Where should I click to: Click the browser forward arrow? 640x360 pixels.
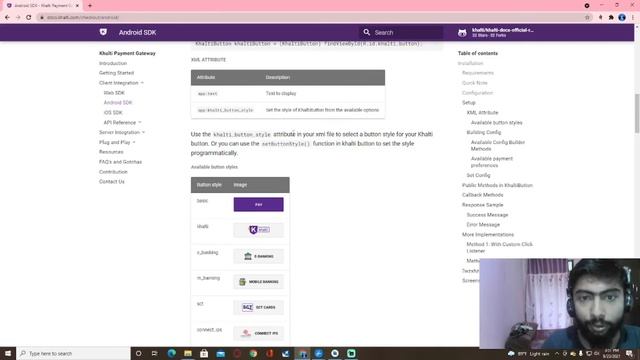18,17
